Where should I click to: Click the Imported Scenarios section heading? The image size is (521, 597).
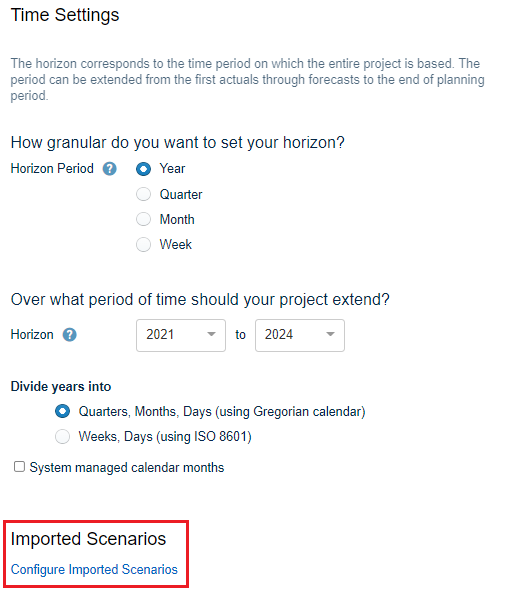(x=88, y=539)
